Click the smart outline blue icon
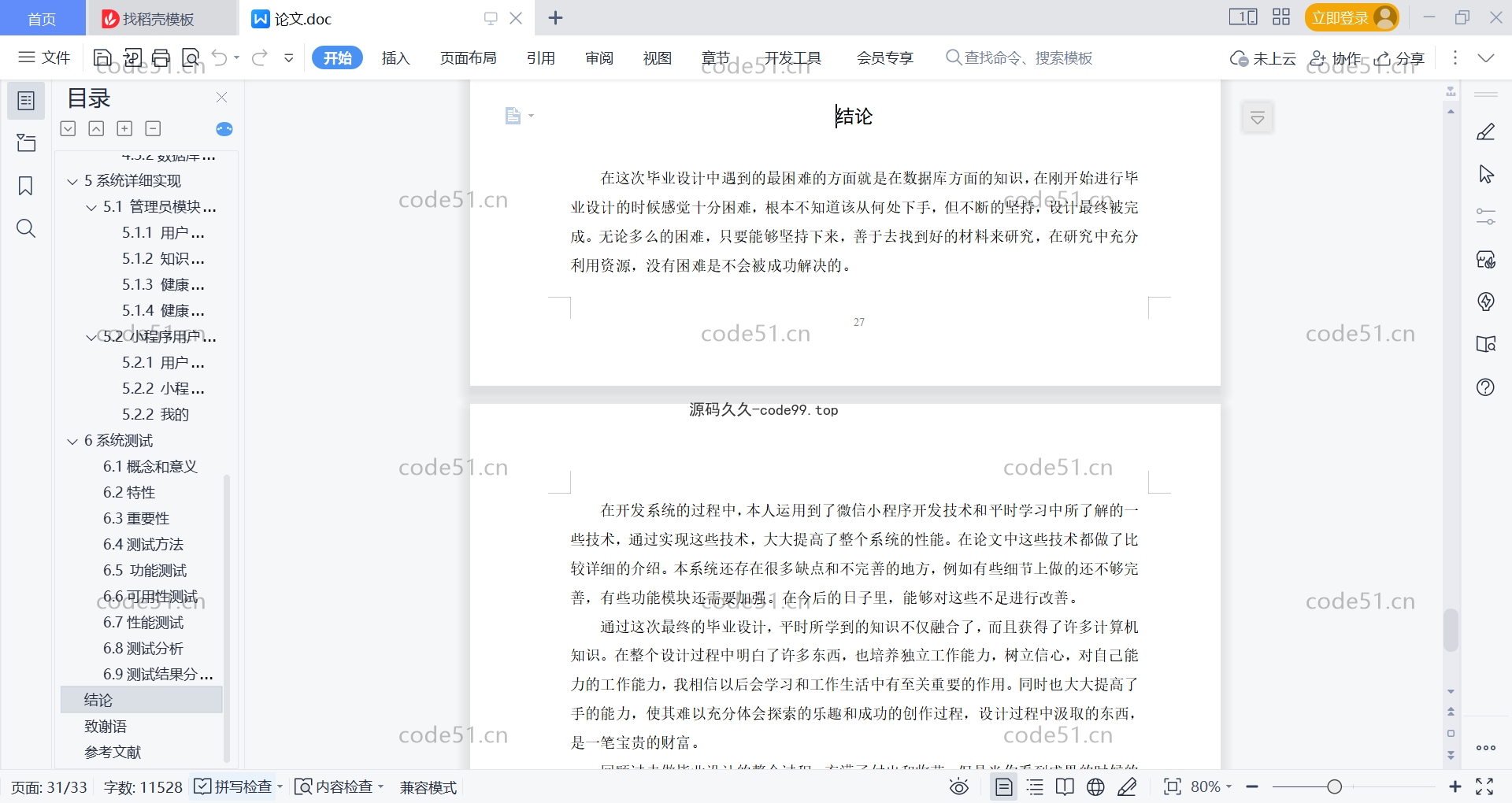Viewport: 1512px width, 803px height. [x=224, y=129]
